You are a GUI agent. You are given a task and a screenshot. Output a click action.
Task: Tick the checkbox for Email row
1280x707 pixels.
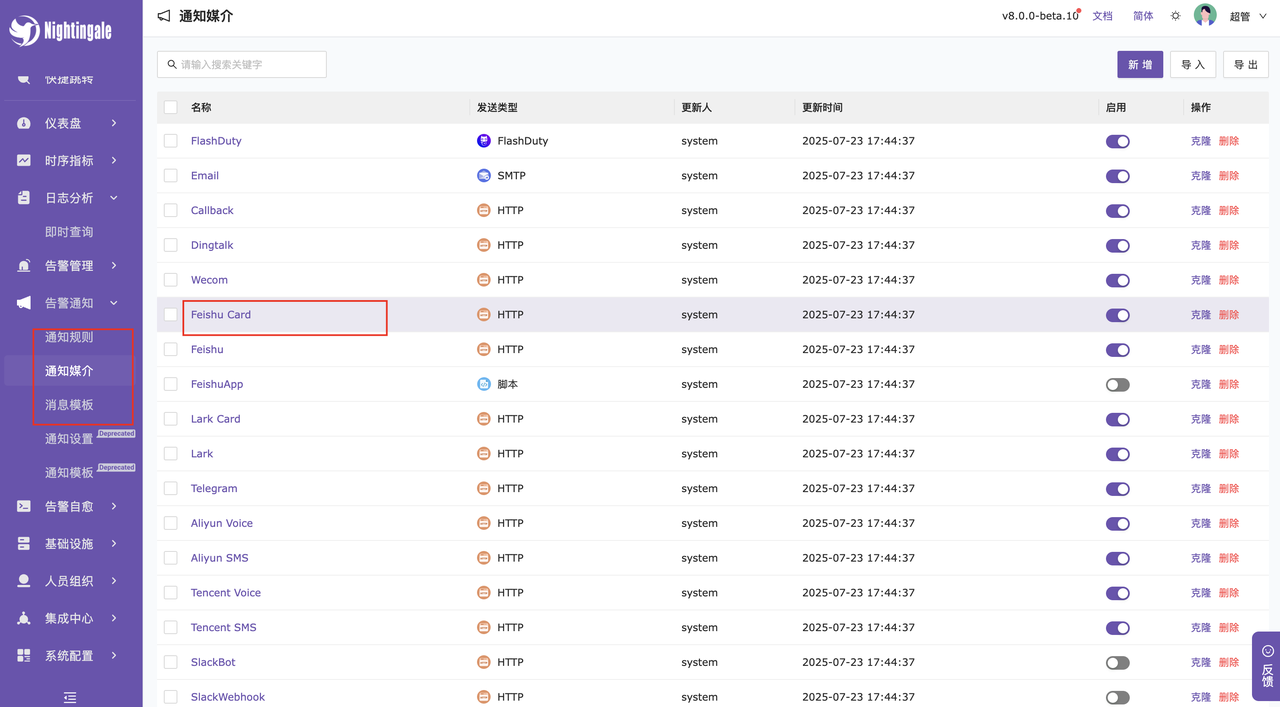point(171,176)
